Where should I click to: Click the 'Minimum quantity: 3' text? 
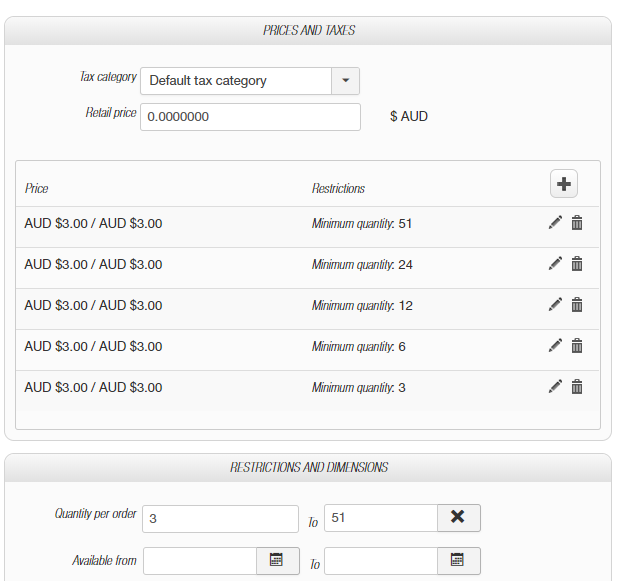pyautogui.click(x=358, y=387)
